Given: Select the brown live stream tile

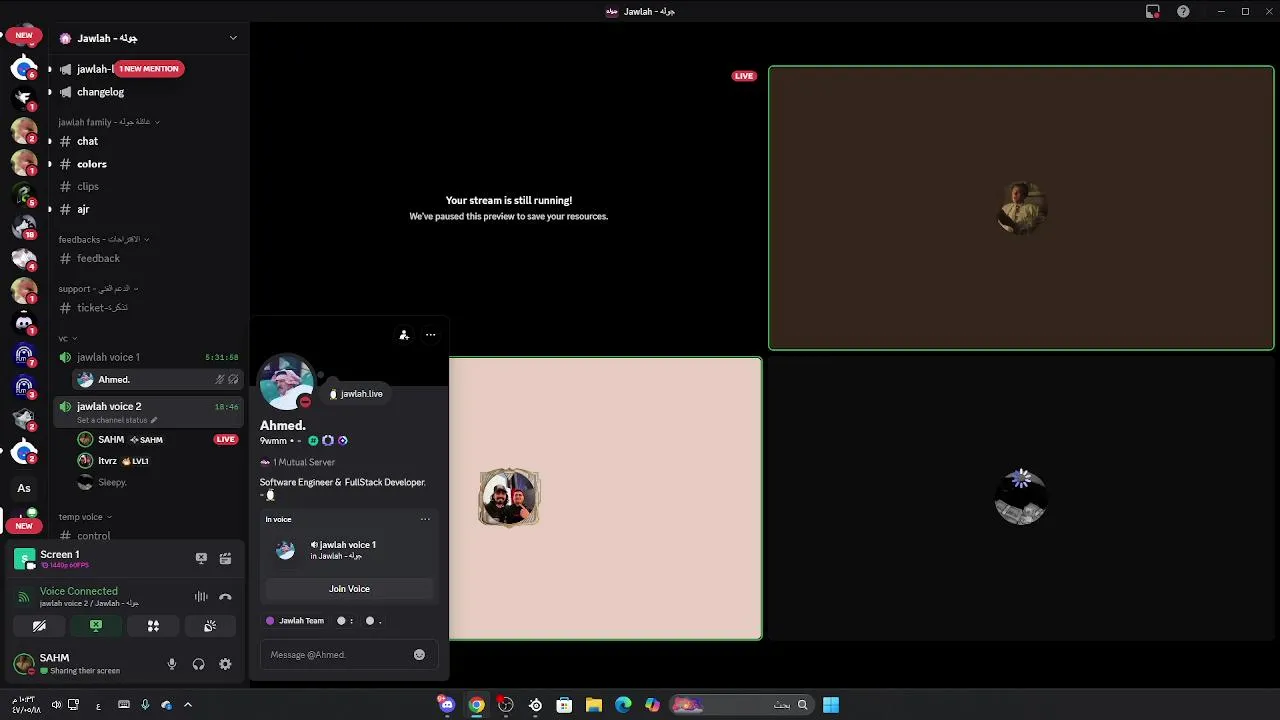Looking at the screenshot, I should (1021, 208).
